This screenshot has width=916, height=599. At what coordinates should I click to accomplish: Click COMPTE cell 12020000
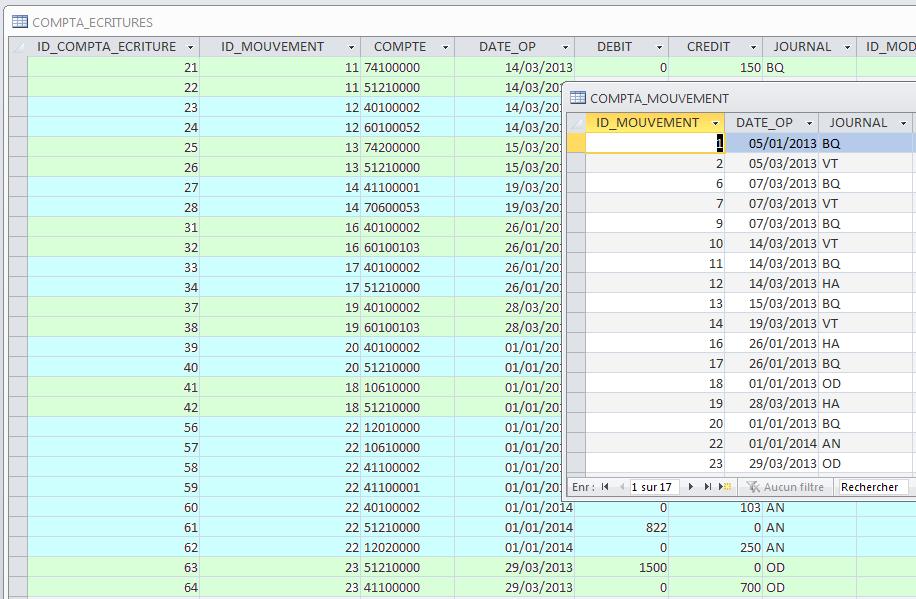(x=408, y=548)
